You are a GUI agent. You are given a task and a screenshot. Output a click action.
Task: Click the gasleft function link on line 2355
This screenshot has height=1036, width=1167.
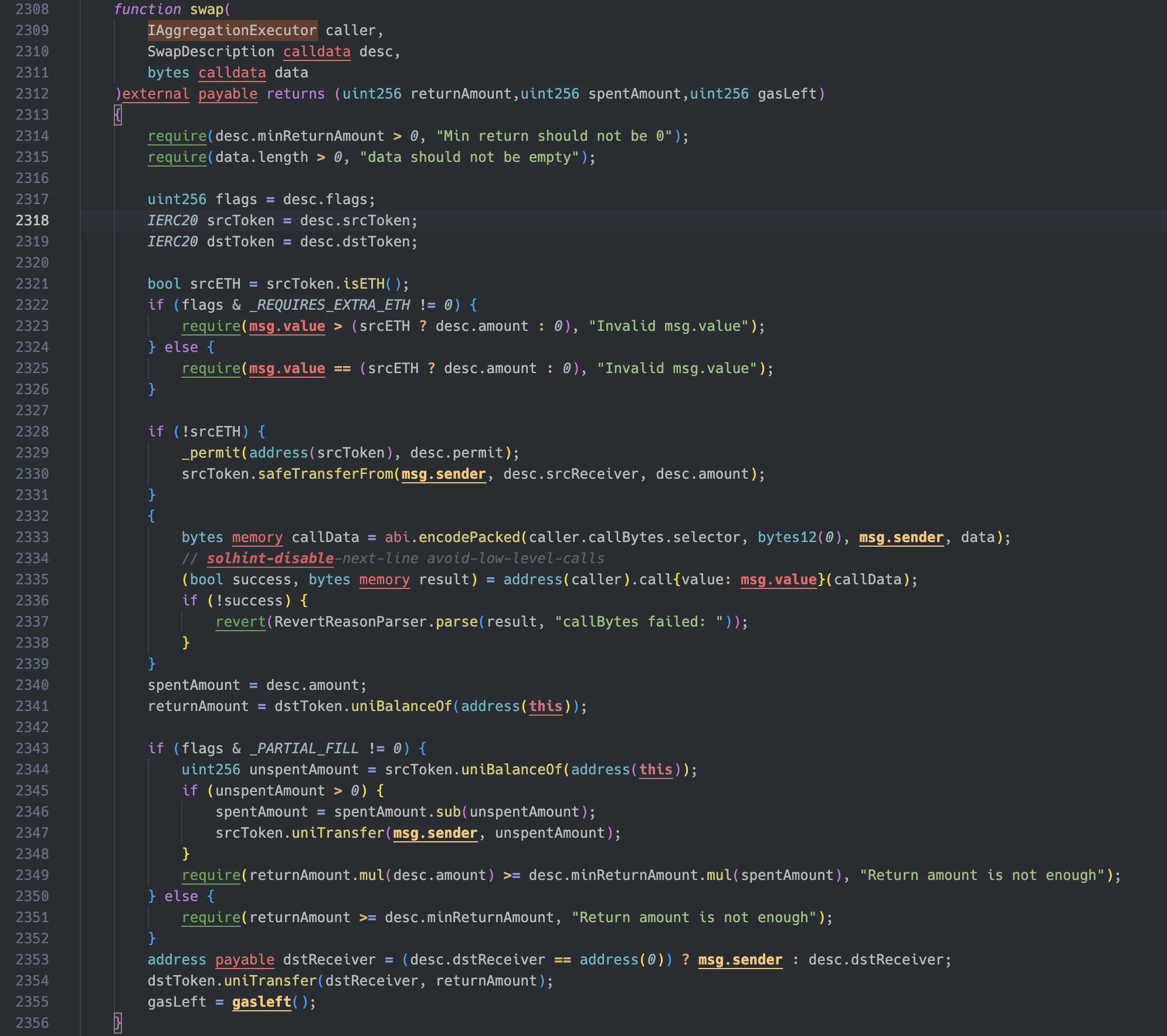click(262, 1002)
